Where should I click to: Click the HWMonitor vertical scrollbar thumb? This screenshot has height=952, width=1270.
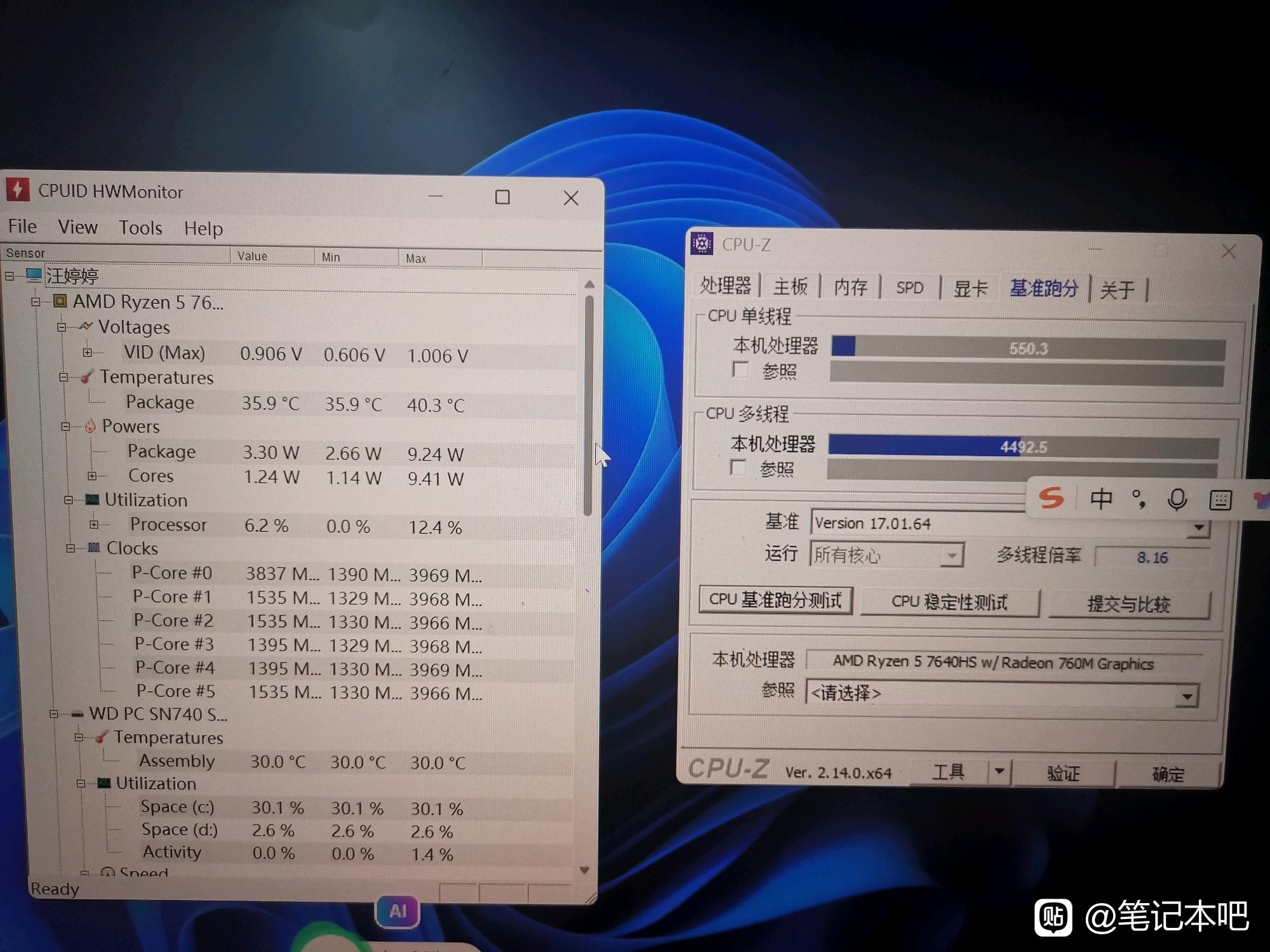589,404
